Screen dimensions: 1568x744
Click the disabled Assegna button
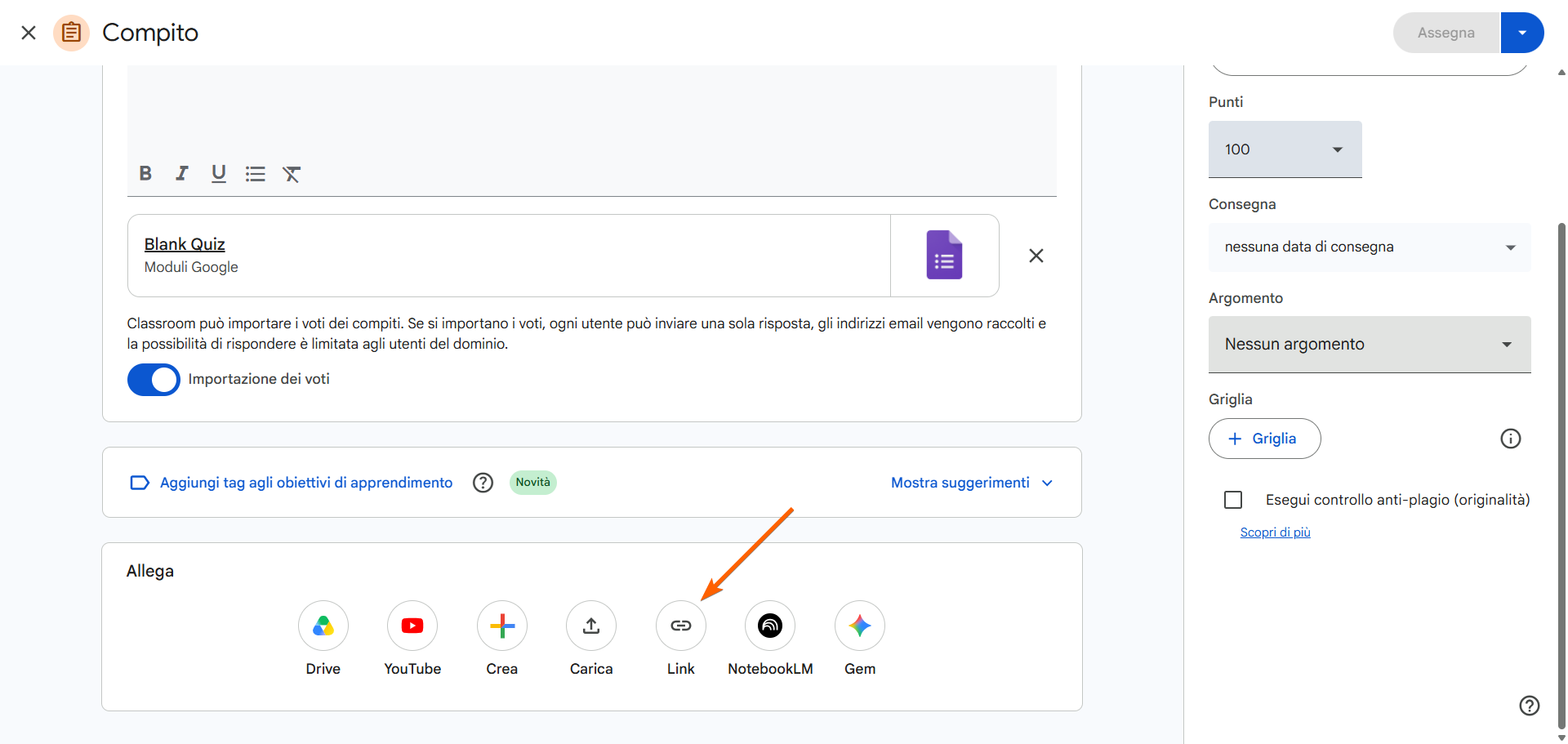pos(1446,33)
